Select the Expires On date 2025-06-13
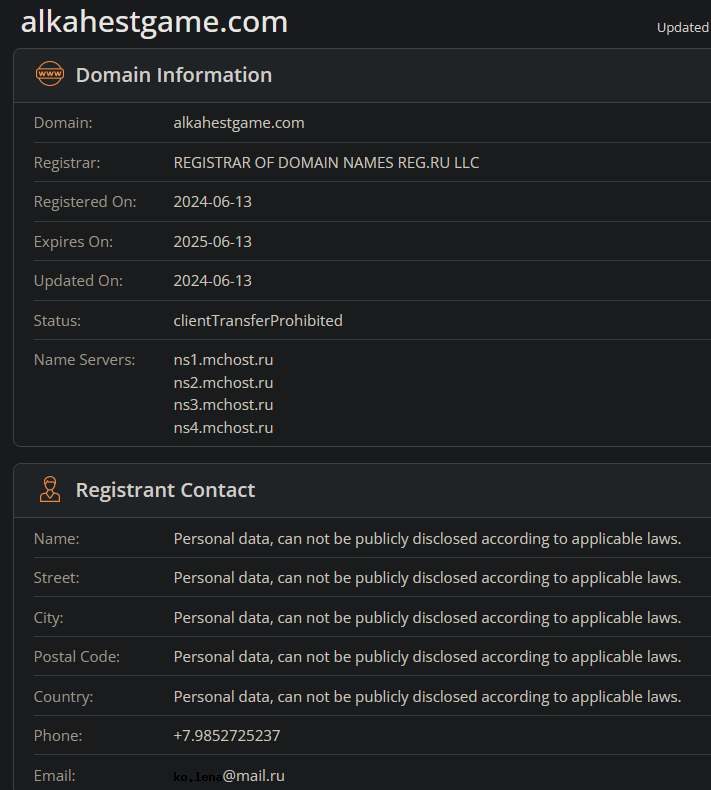The height and width of the screenshot is (790, 711). [x=212, y=242]
